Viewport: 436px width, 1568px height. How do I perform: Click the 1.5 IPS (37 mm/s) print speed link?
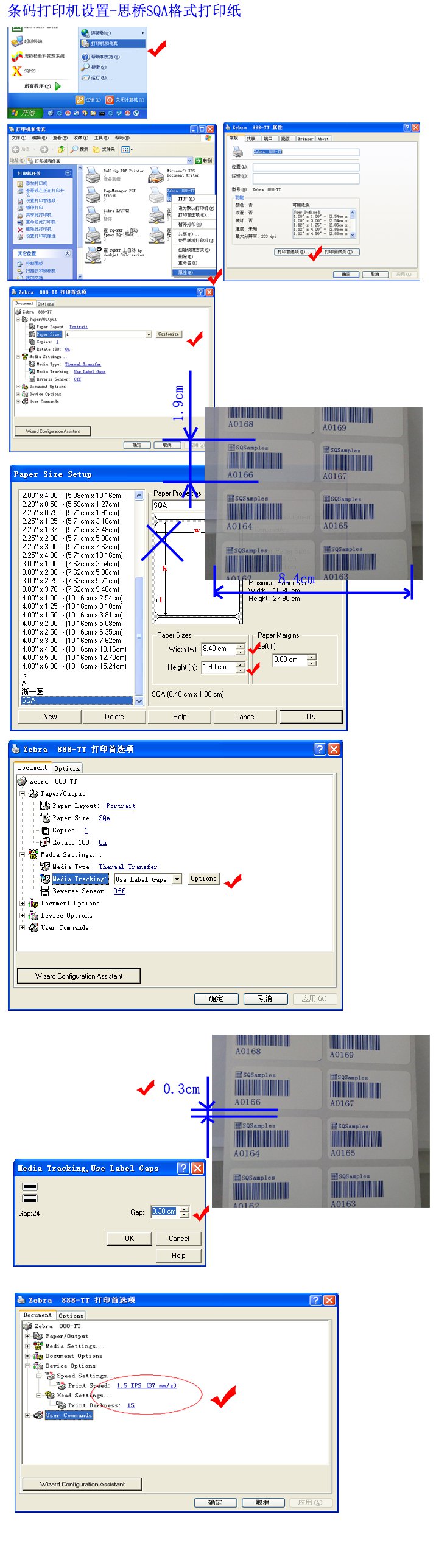point(146,1385)
